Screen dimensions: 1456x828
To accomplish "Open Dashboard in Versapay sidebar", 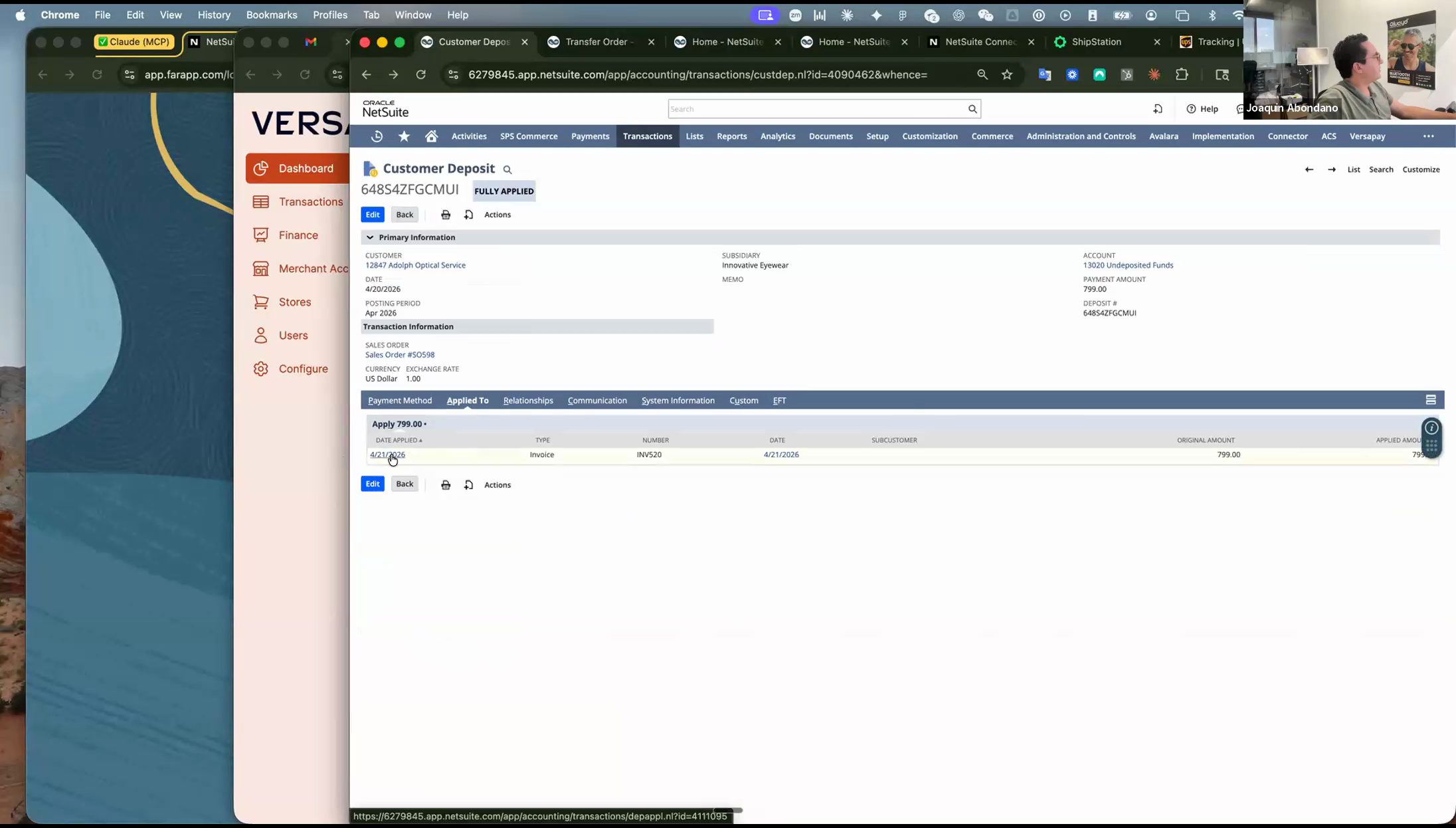I will tap(297, 168).
